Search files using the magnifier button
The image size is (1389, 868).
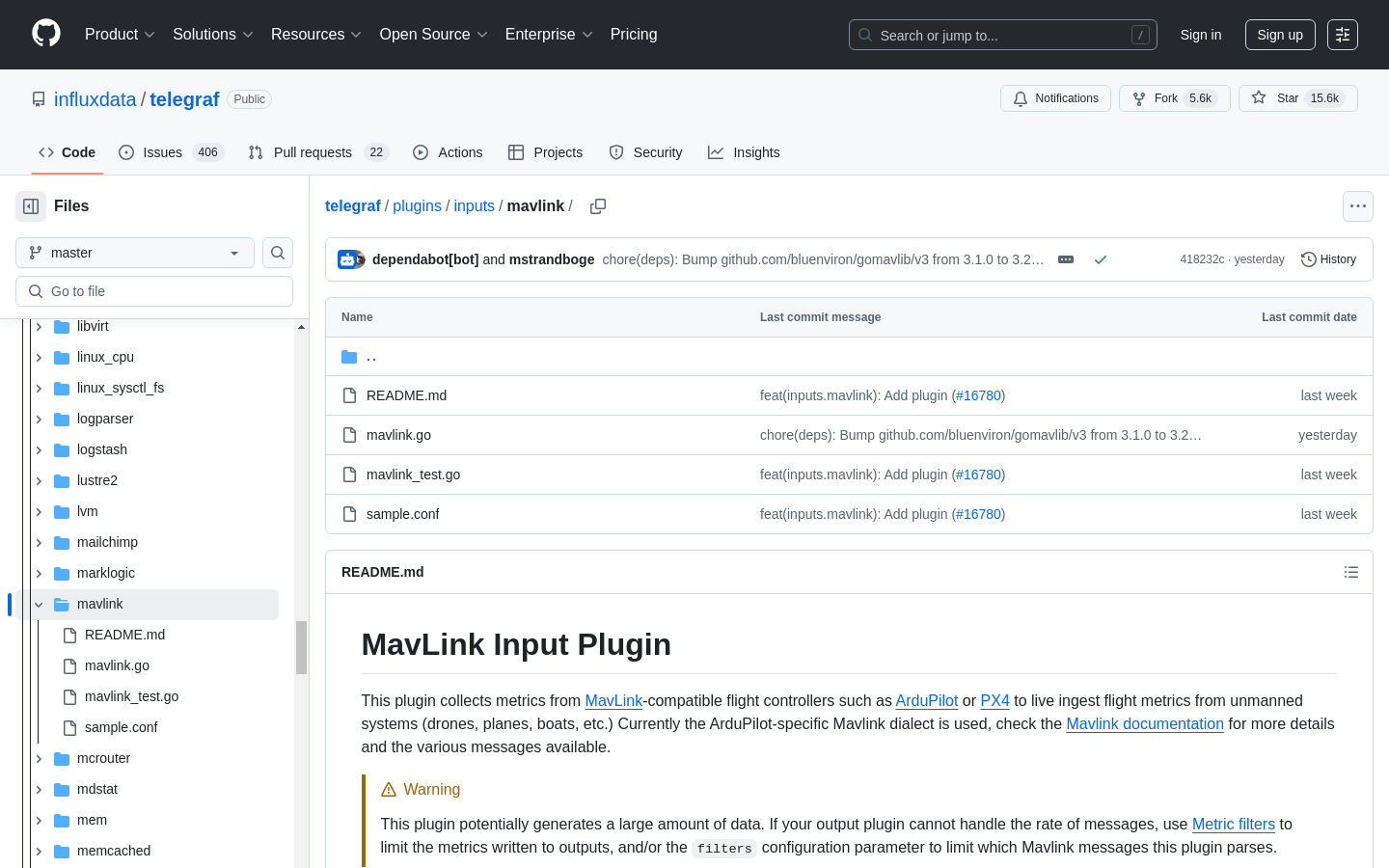click(x=278, y=253)
